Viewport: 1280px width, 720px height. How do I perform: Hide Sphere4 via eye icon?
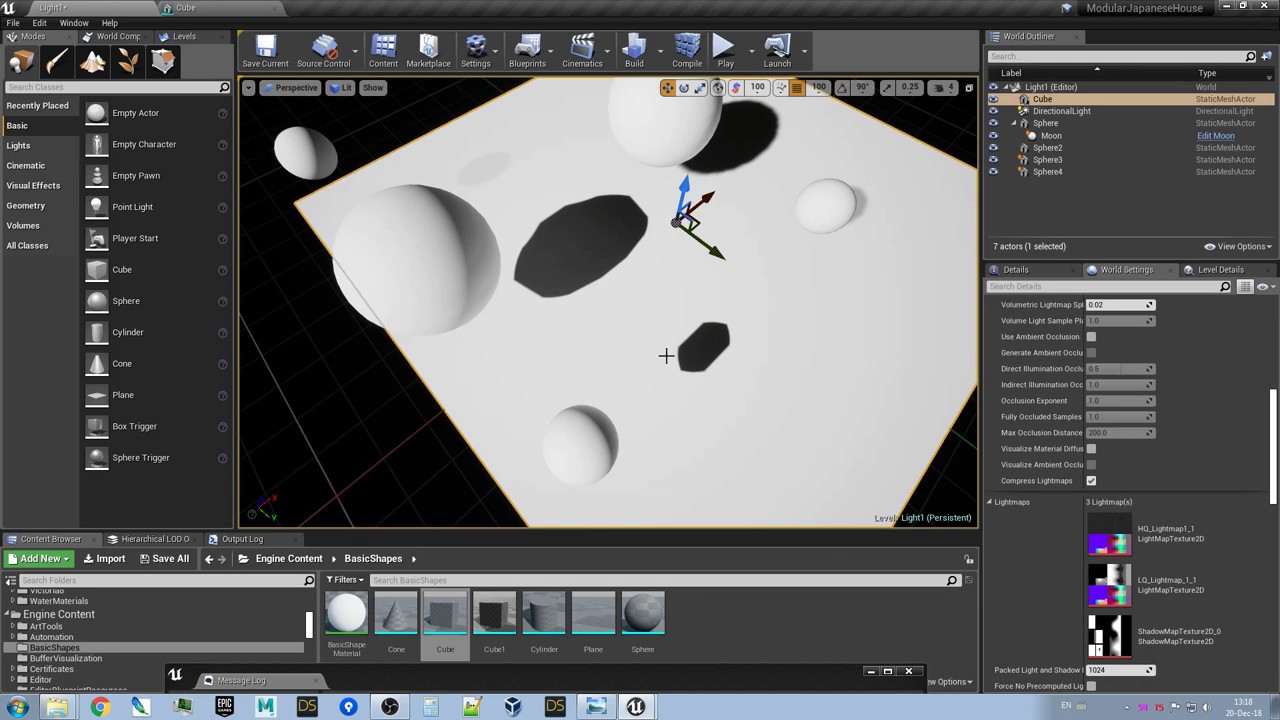993,172
